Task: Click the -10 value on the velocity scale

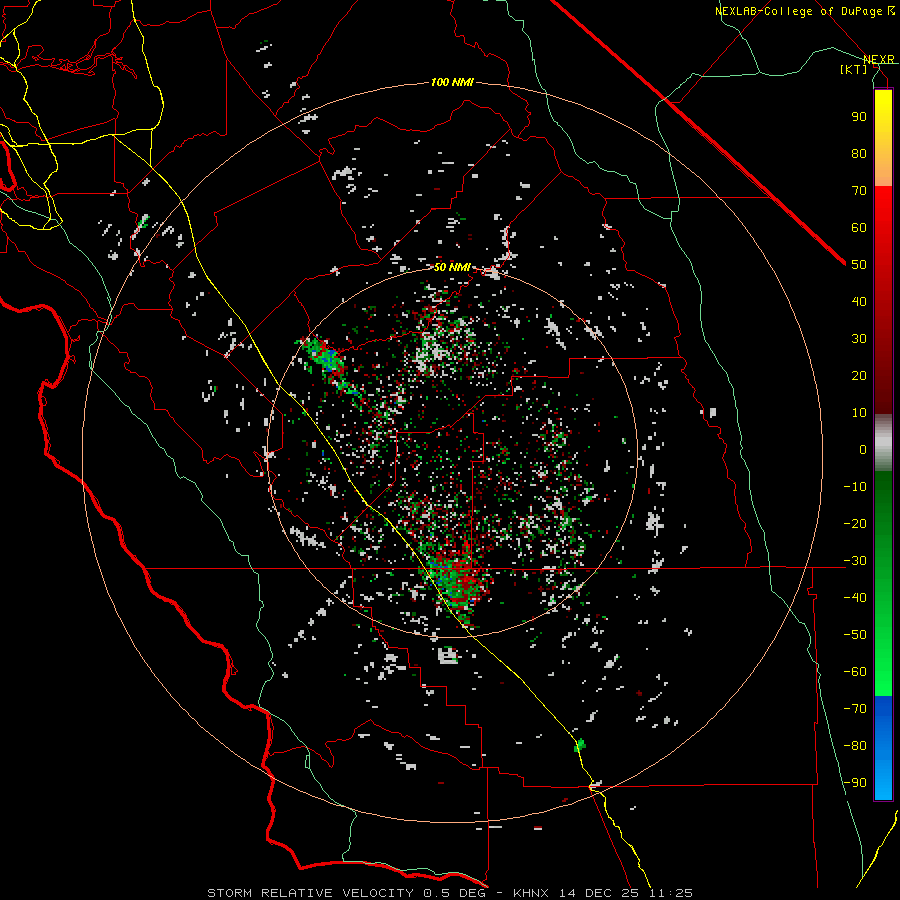Action: pyautogui.click(x=855, y=487)
